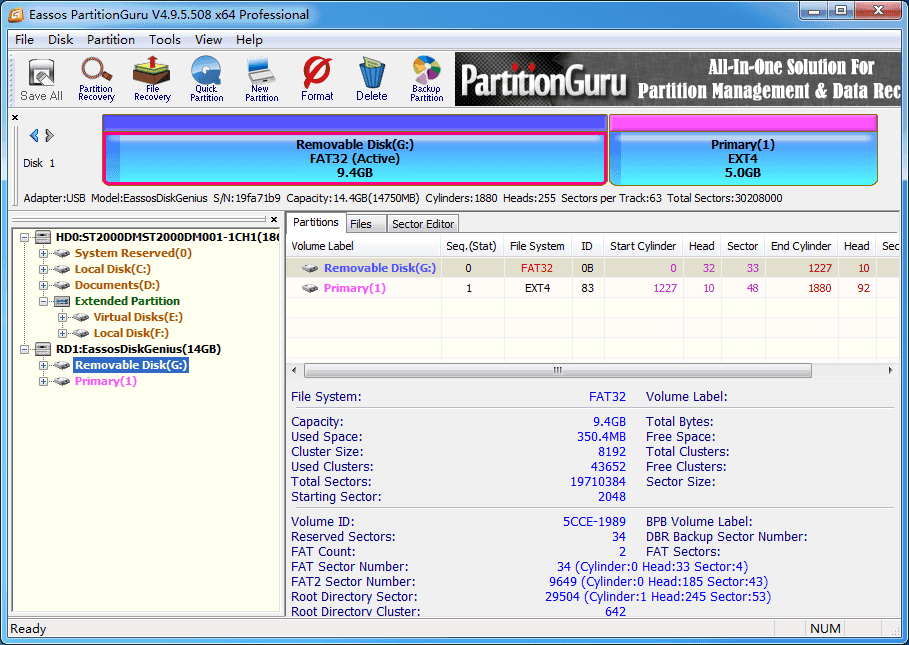Open the Backup Partition tool
The image size is (909, 645).
pyautogui.click(x=426, y=79)
